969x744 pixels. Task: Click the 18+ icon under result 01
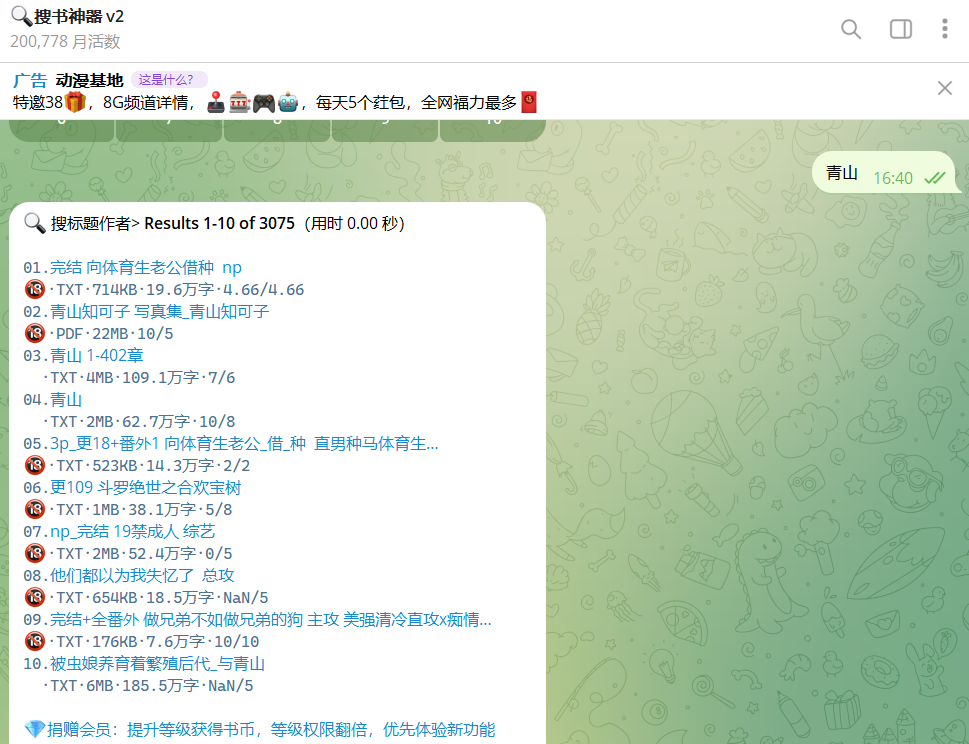[x=35, y=289]
